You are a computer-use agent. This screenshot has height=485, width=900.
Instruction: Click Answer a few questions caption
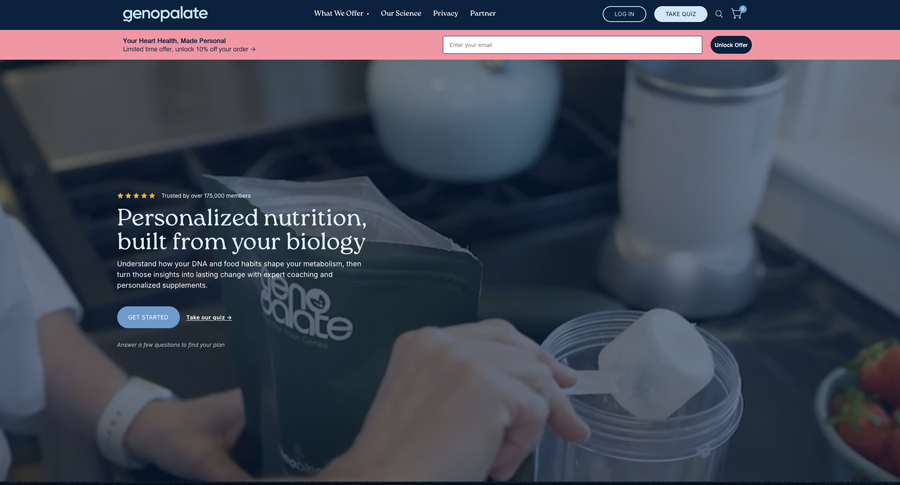[x=170, y=345]
